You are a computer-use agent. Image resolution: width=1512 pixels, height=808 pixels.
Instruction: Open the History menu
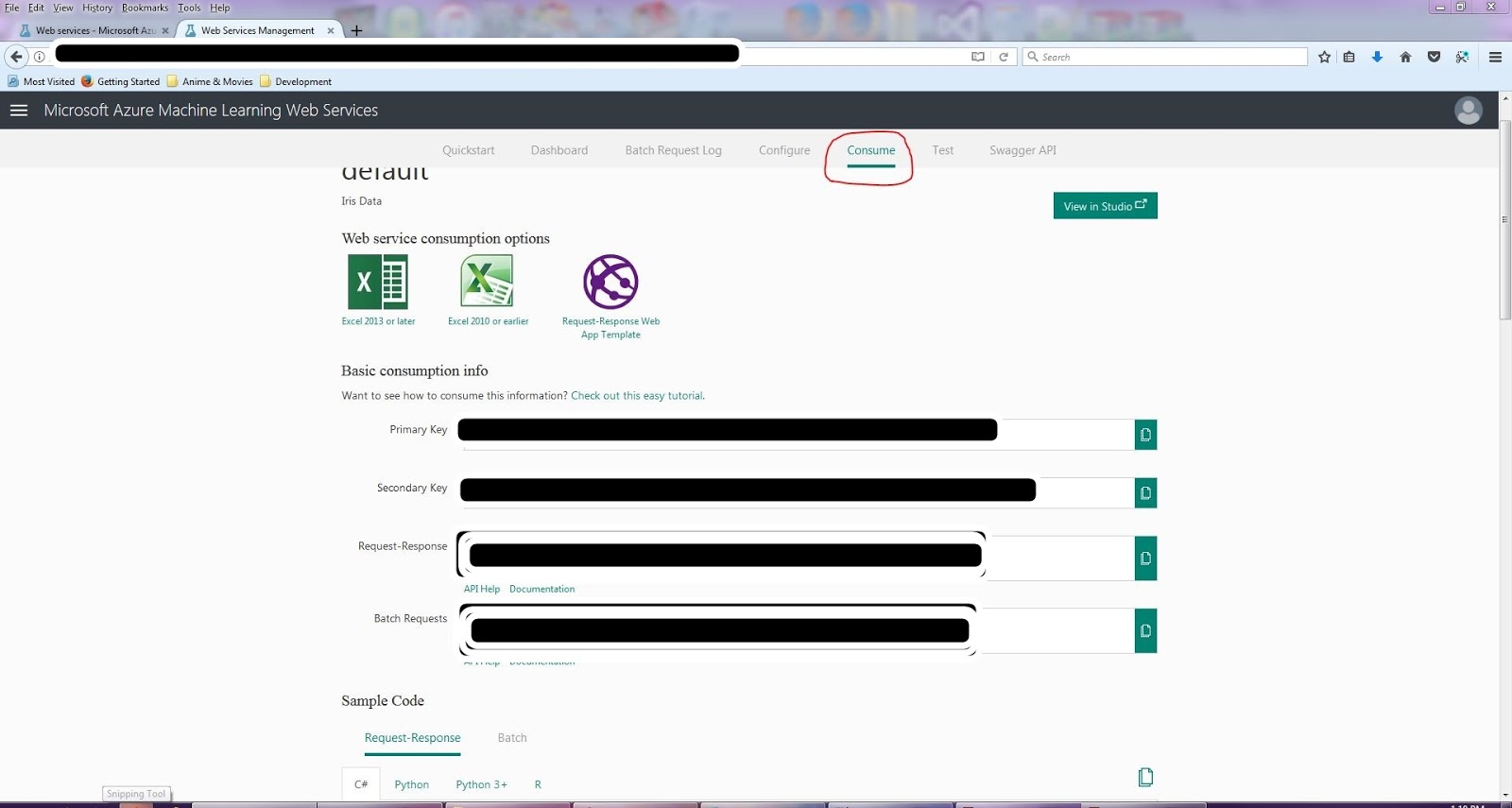pyautogui.click(x=97, y=8)
